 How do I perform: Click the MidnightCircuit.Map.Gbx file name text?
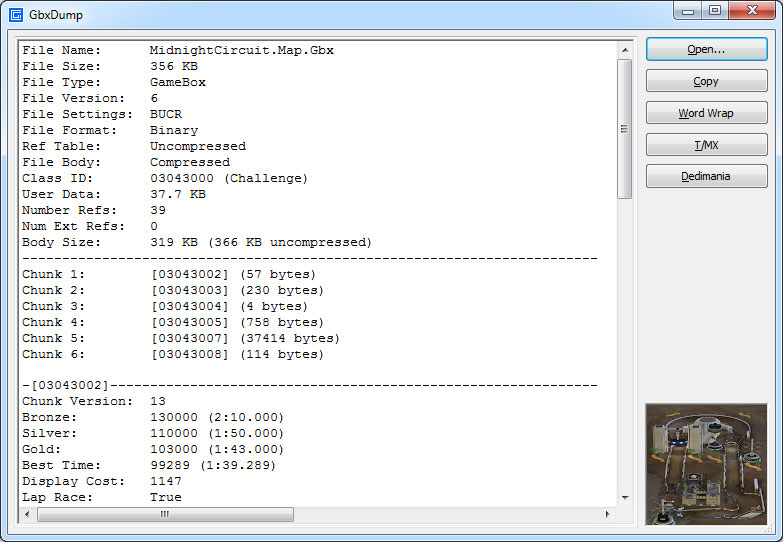[x=241, y=50]
